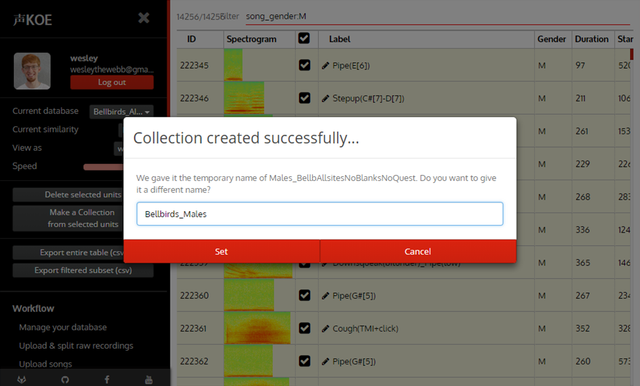
Task: Edit label pencil for Pipe(E[6])
Action: 325,65
